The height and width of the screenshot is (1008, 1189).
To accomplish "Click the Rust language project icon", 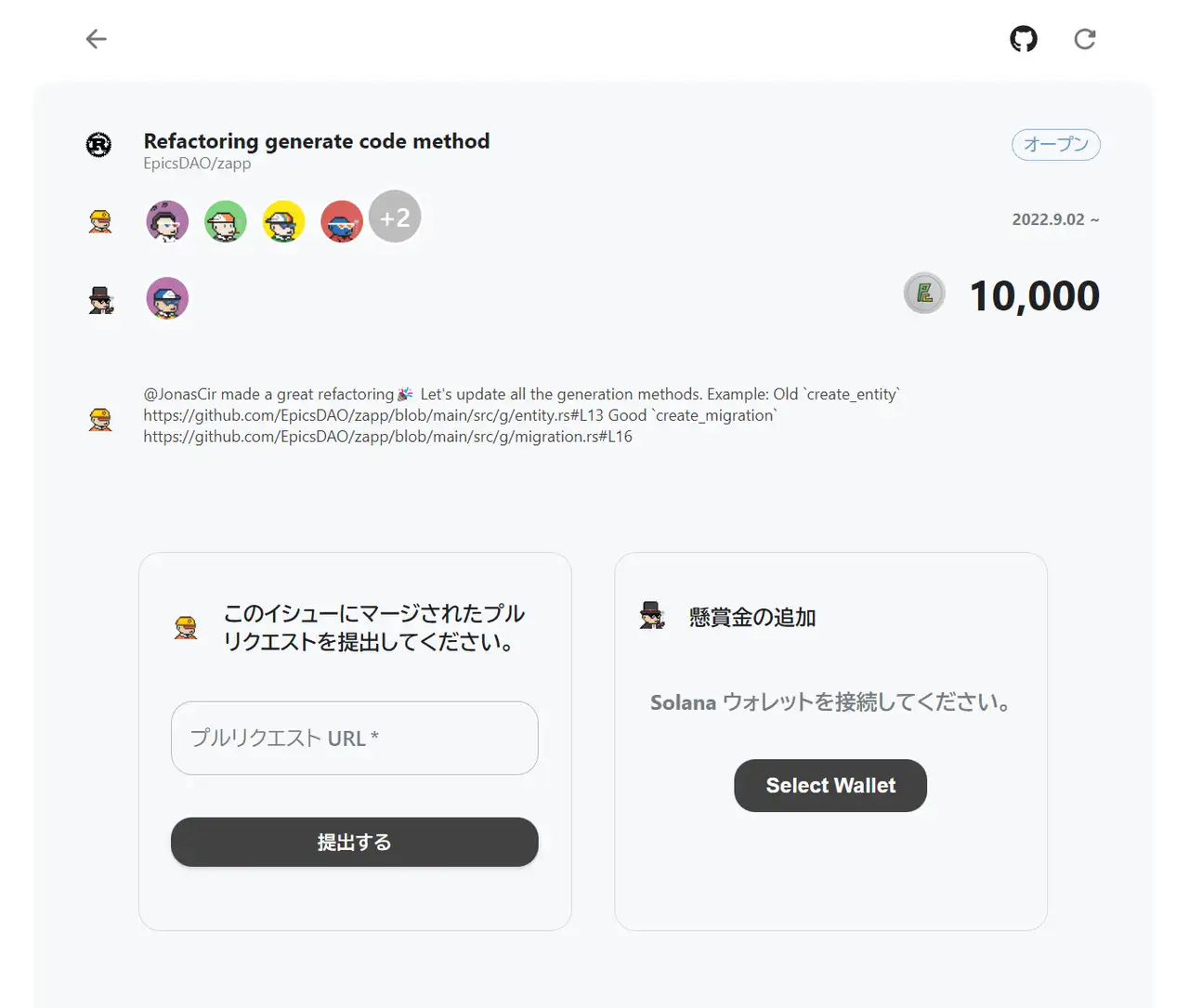I will tap(98, 146).
